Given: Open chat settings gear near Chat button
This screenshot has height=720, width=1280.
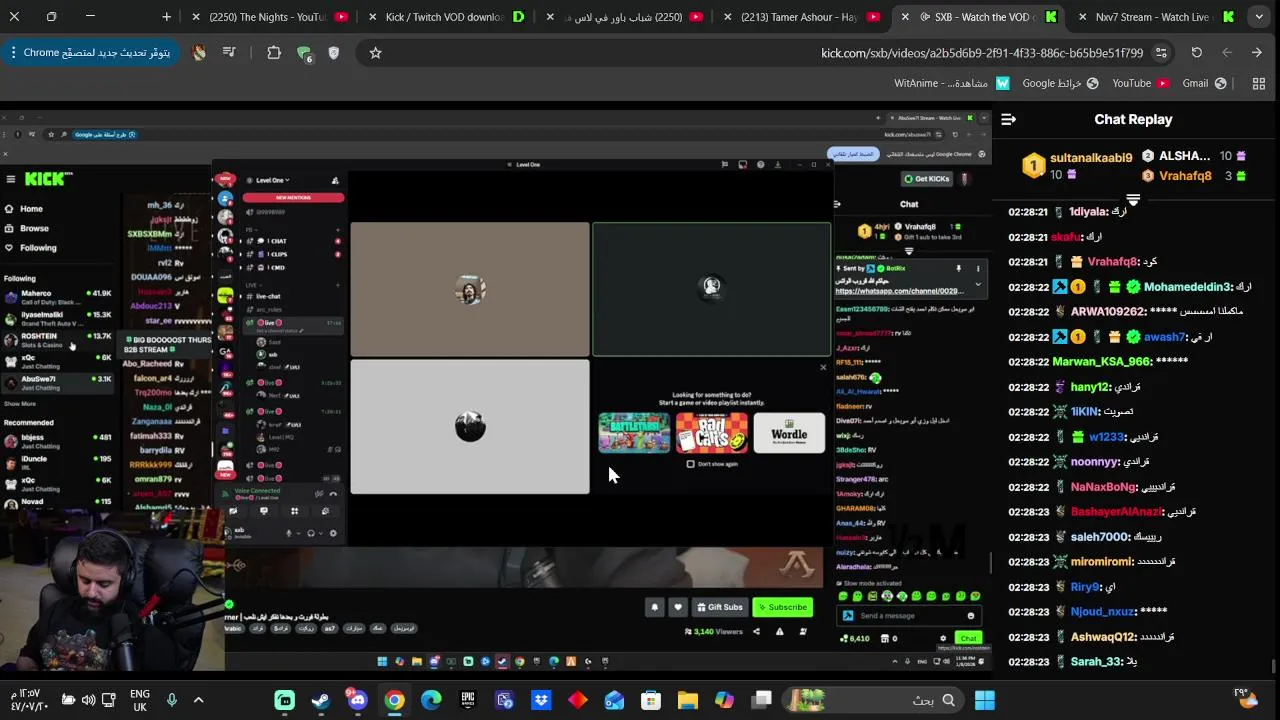Looking at the screenshot, I should coord(942,638).
